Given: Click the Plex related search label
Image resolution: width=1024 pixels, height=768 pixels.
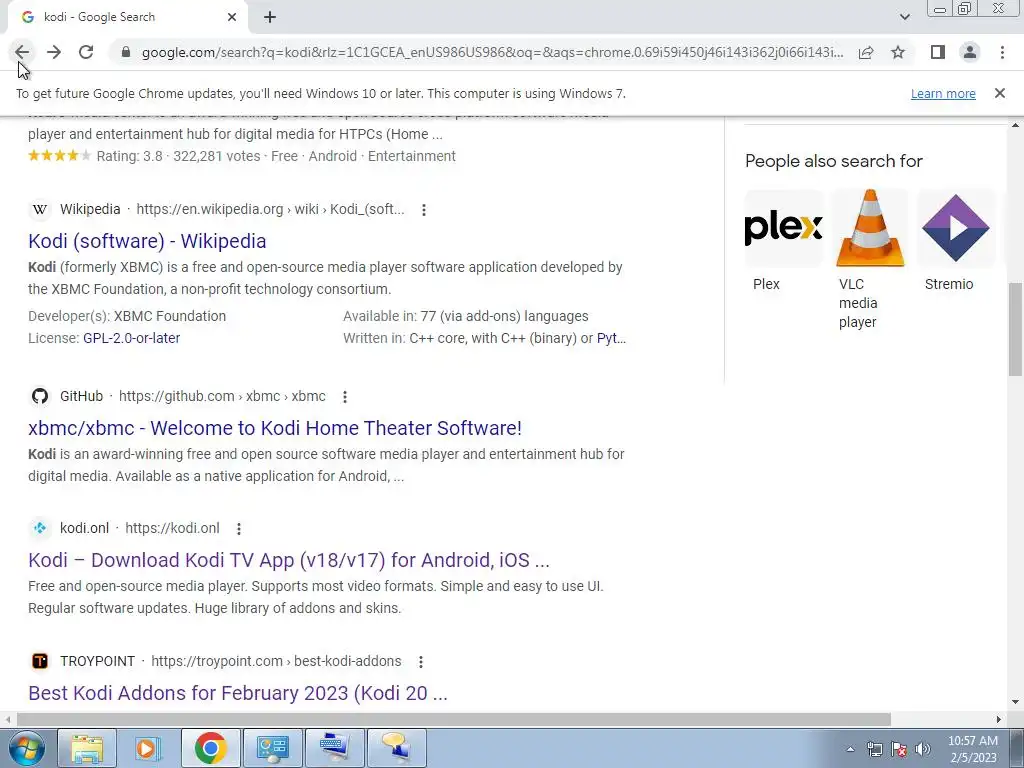Looking at the screenshot, I should coord(766,284).
